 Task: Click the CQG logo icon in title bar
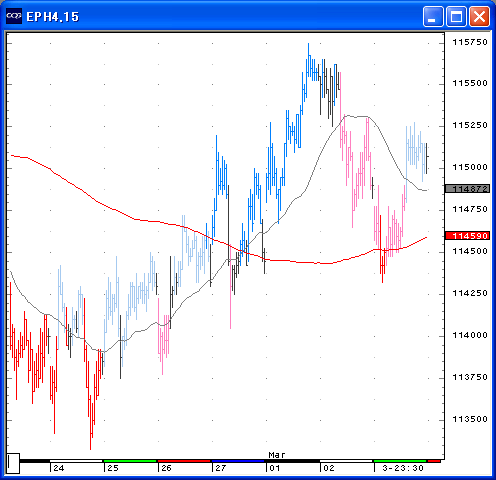coord(14,16)
